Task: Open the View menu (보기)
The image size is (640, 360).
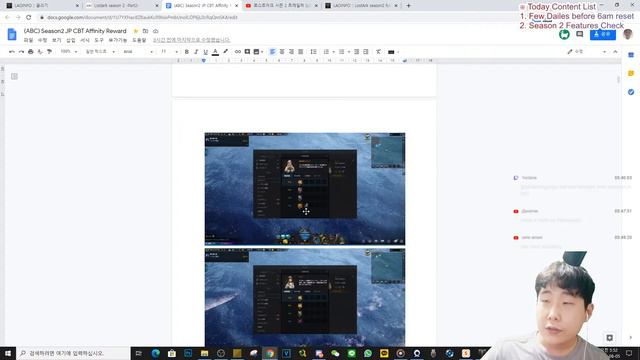Action: [56, 40]
